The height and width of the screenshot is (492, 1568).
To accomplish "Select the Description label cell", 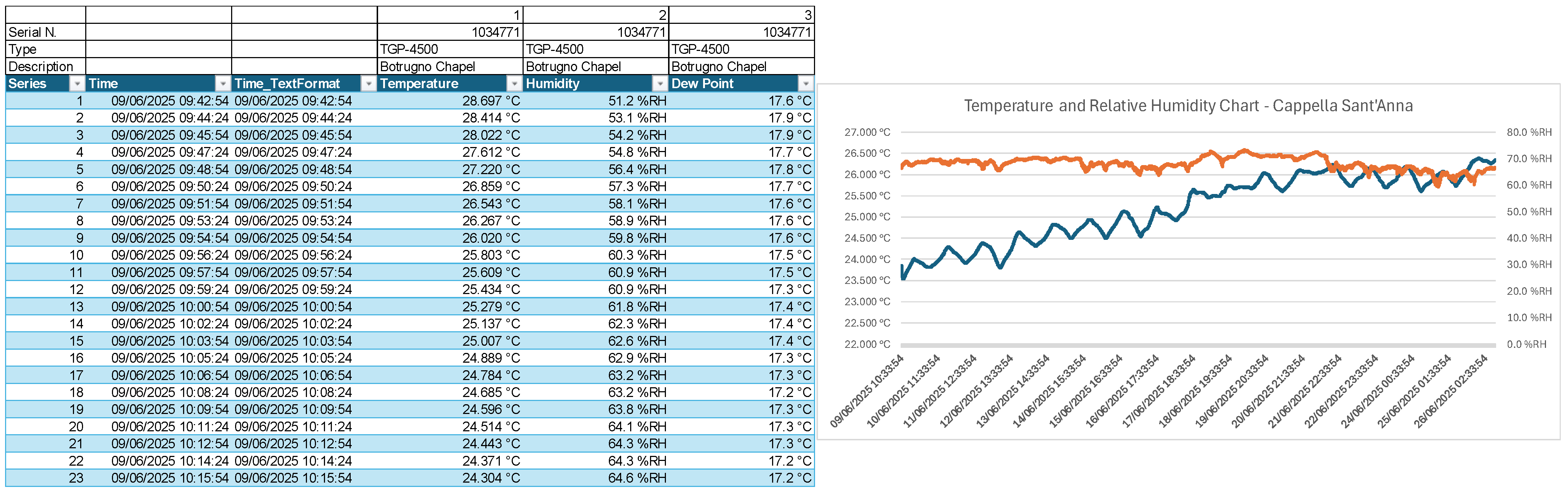I will point(46,66).
